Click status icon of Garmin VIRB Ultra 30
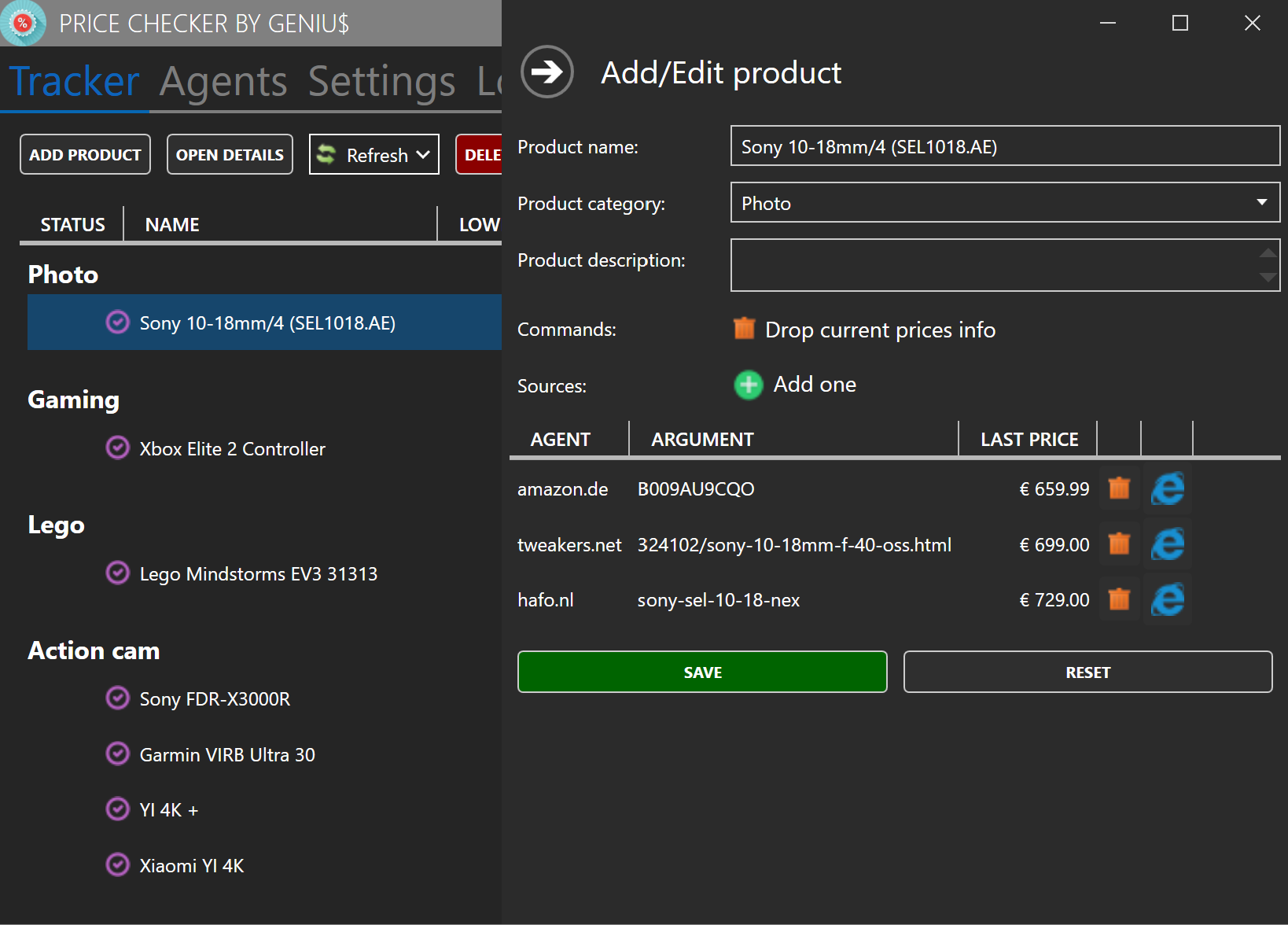This screenshot has width=1288, height=925. (x=118, y=754)
